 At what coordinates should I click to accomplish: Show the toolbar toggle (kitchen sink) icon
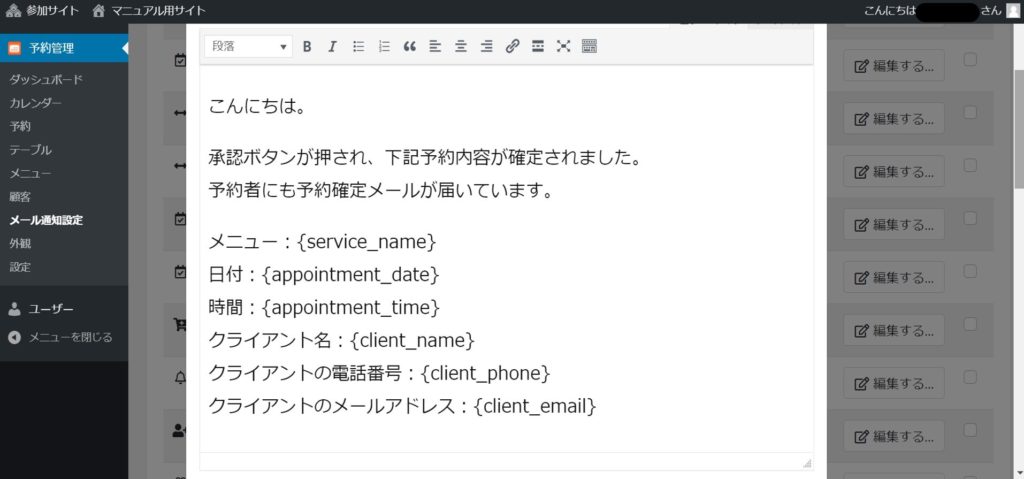589,46
